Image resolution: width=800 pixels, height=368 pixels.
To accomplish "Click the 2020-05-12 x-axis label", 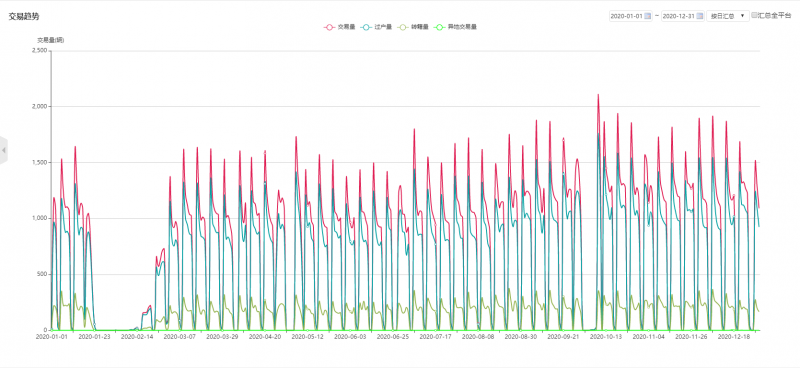I will point(307,337).
